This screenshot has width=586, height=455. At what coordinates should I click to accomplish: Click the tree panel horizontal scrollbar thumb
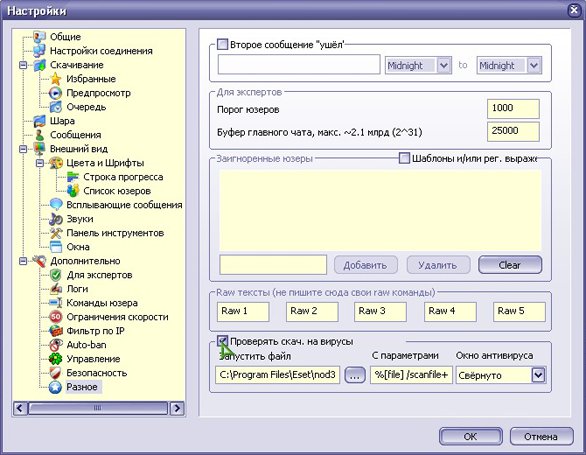point(98,408)
